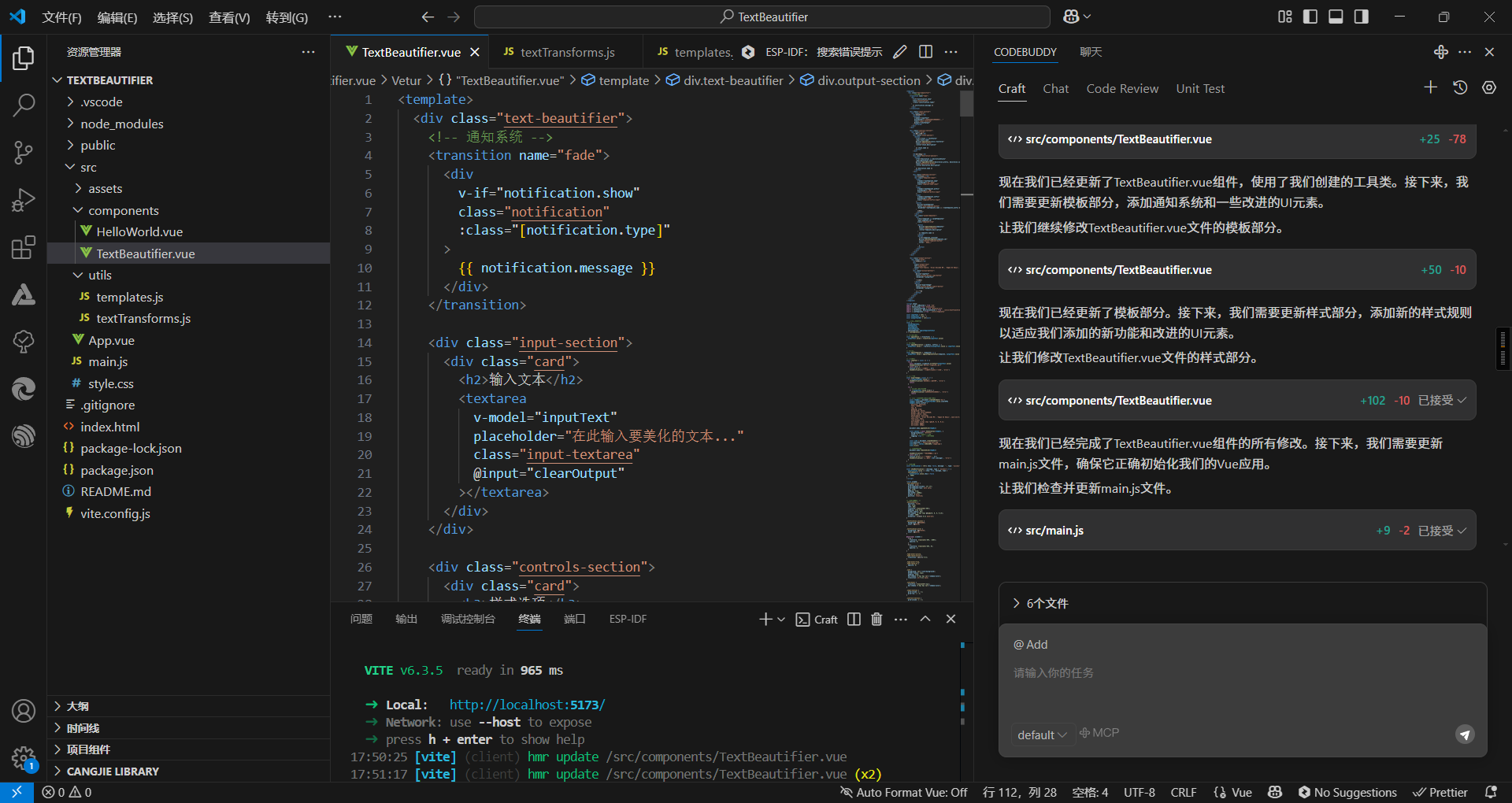Click the chat task input field

tap(1242, 673)
